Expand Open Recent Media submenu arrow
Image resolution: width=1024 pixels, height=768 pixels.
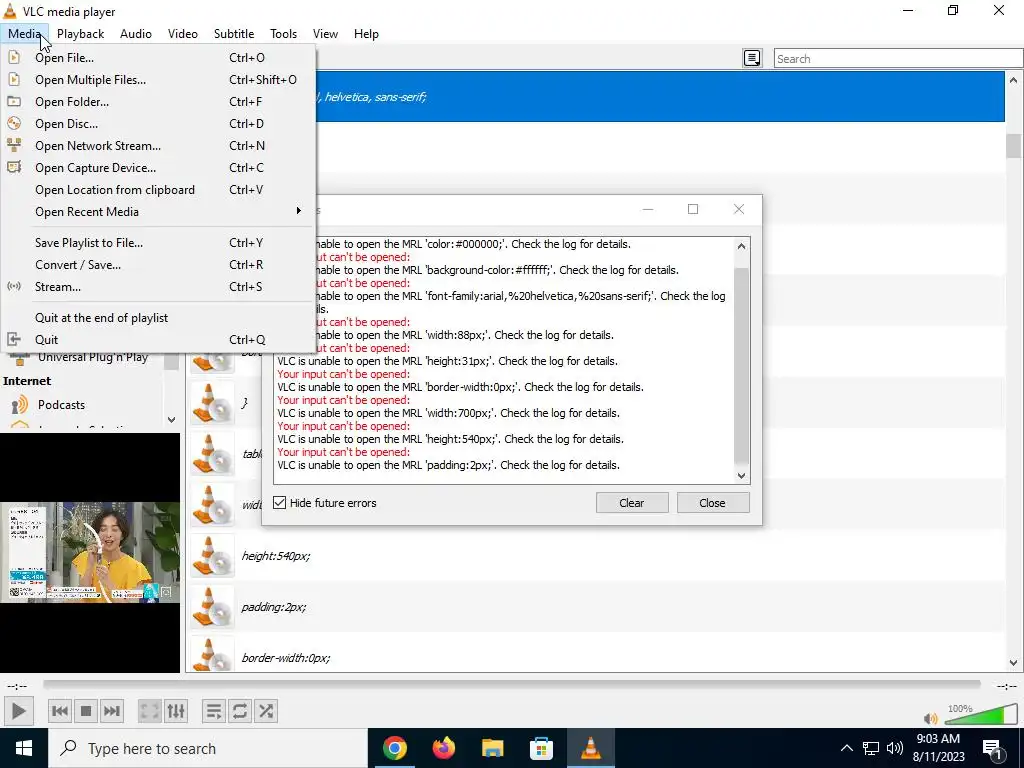click(x=298, y=210)
